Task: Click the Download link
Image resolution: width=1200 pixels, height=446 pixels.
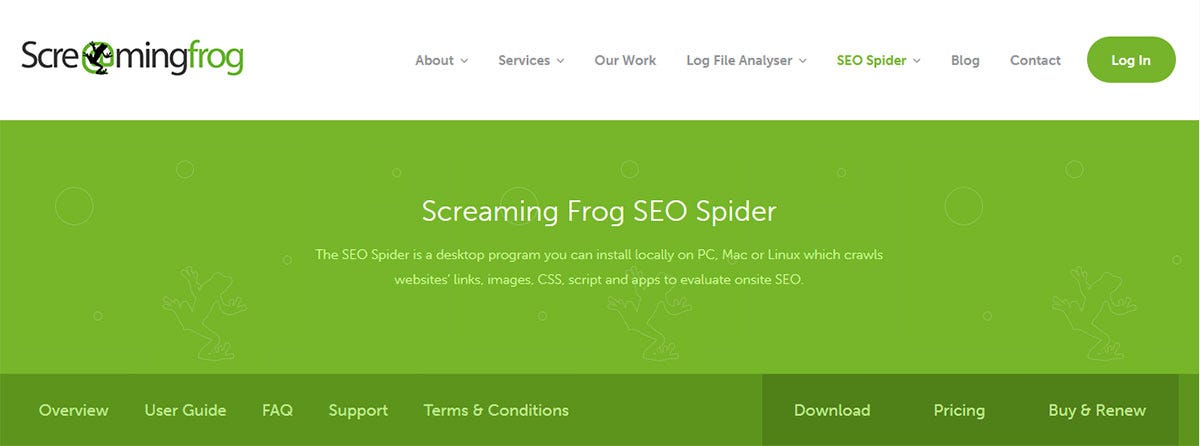Action: coord(832,410)
